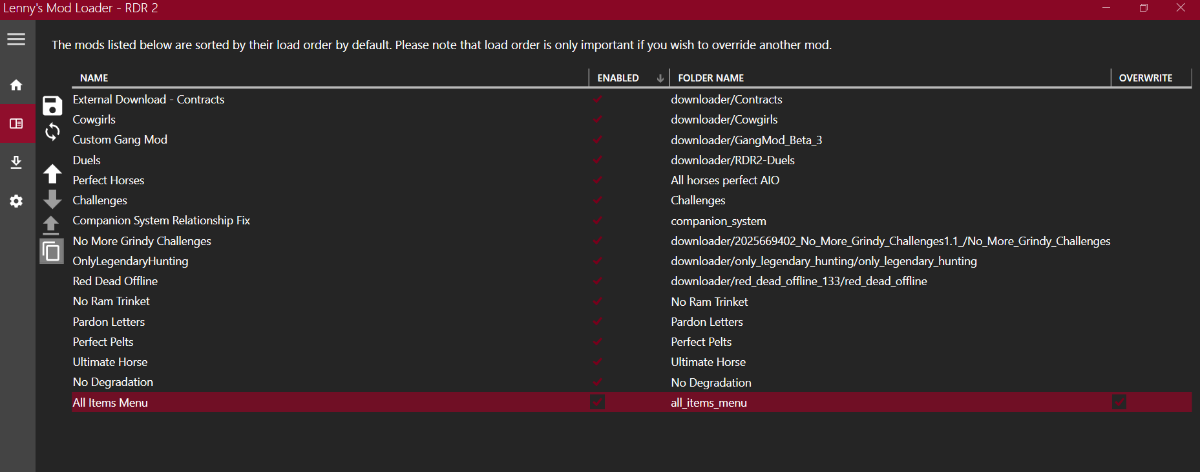Sort mods by the NAME column header
The image size is (1200, 472).
[x=94, y=78]
